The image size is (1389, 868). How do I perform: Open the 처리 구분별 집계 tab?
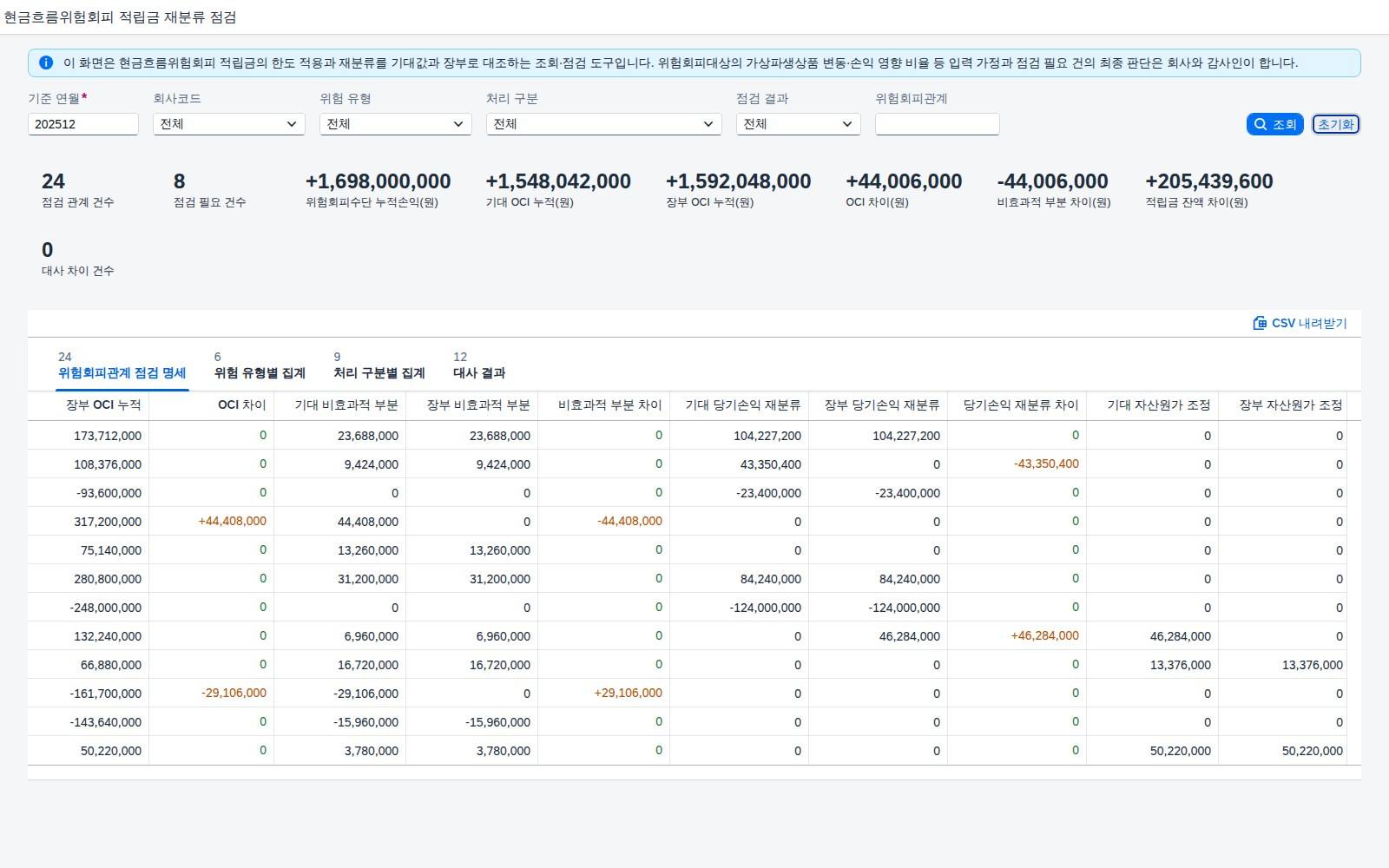point(379,365)
